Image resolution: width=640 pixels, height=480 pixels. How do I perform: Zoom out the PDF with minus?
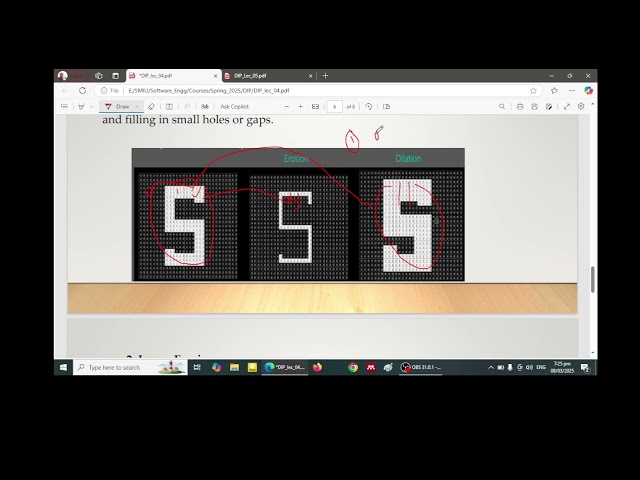coord(287,107)
